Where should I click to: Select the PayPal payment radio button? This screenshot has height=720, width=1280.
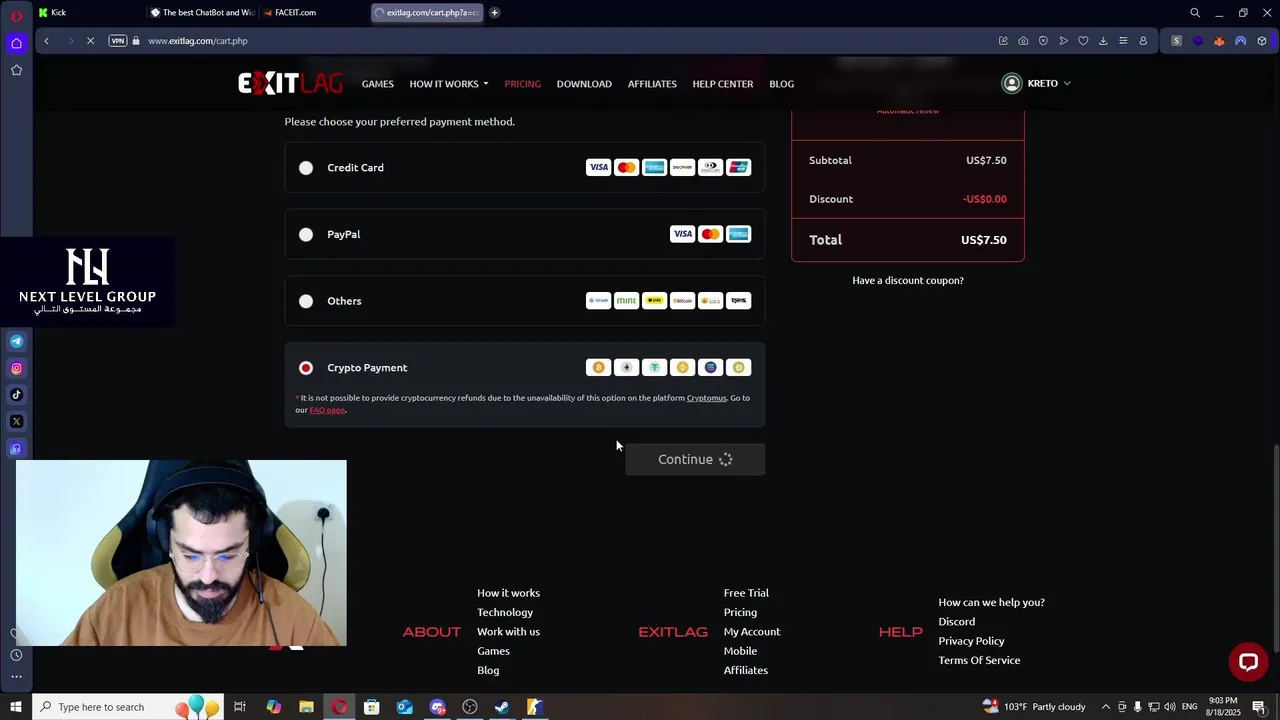(x=306, y=235)
